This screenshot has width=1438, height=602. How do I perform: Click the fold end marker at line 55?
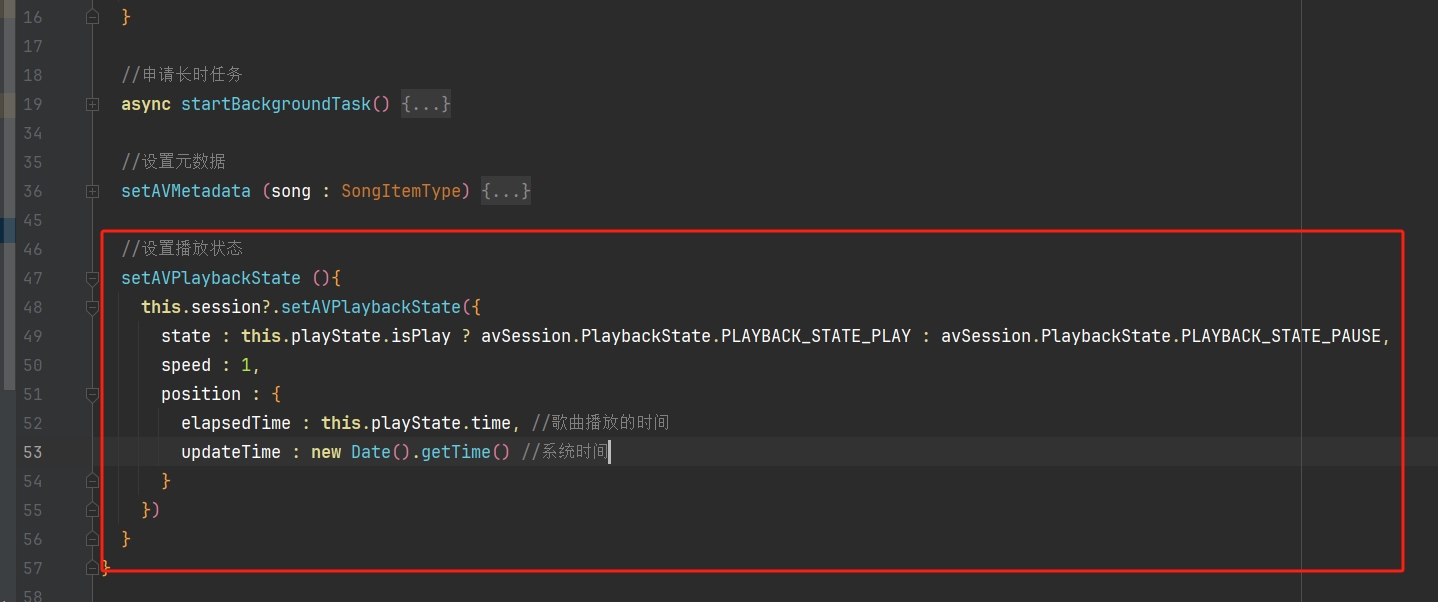(x=93, y=510)
